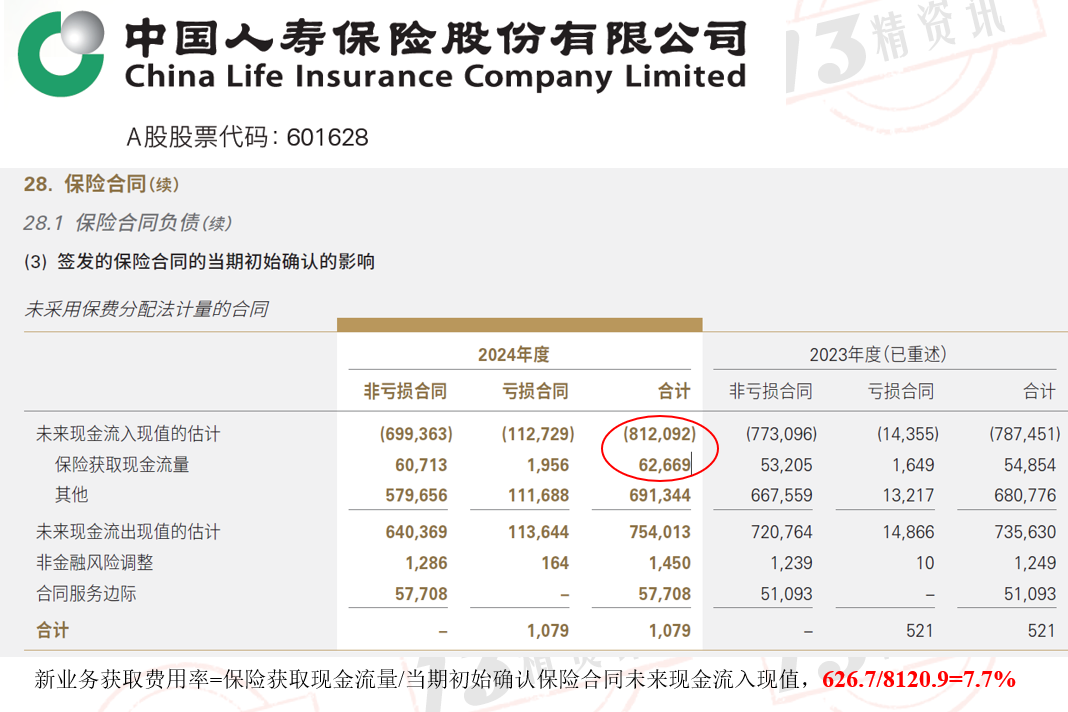Click the value 111,688
This screenshot has width=1068, height=712.
(x=538, y=495)
